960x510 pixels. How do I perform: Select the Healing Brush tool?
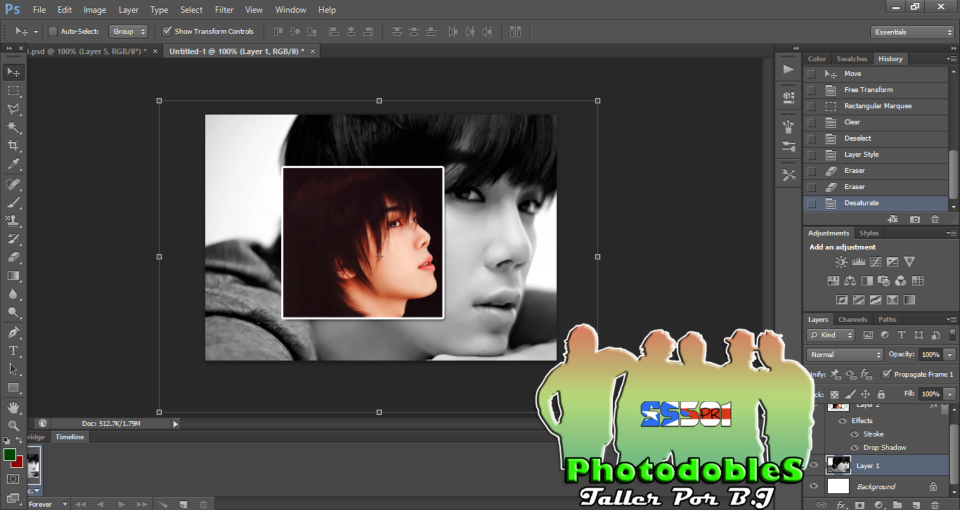[x=13, y=184]
